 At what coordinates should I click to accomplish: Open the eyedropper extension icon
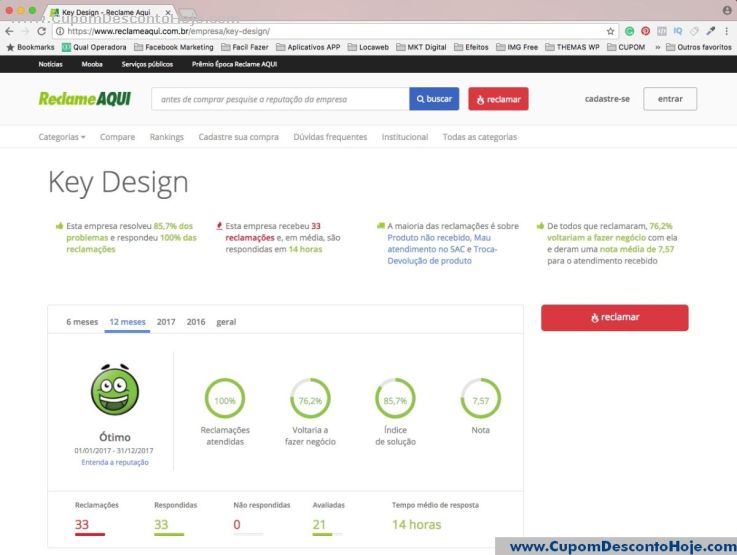[x=710, y=31]
